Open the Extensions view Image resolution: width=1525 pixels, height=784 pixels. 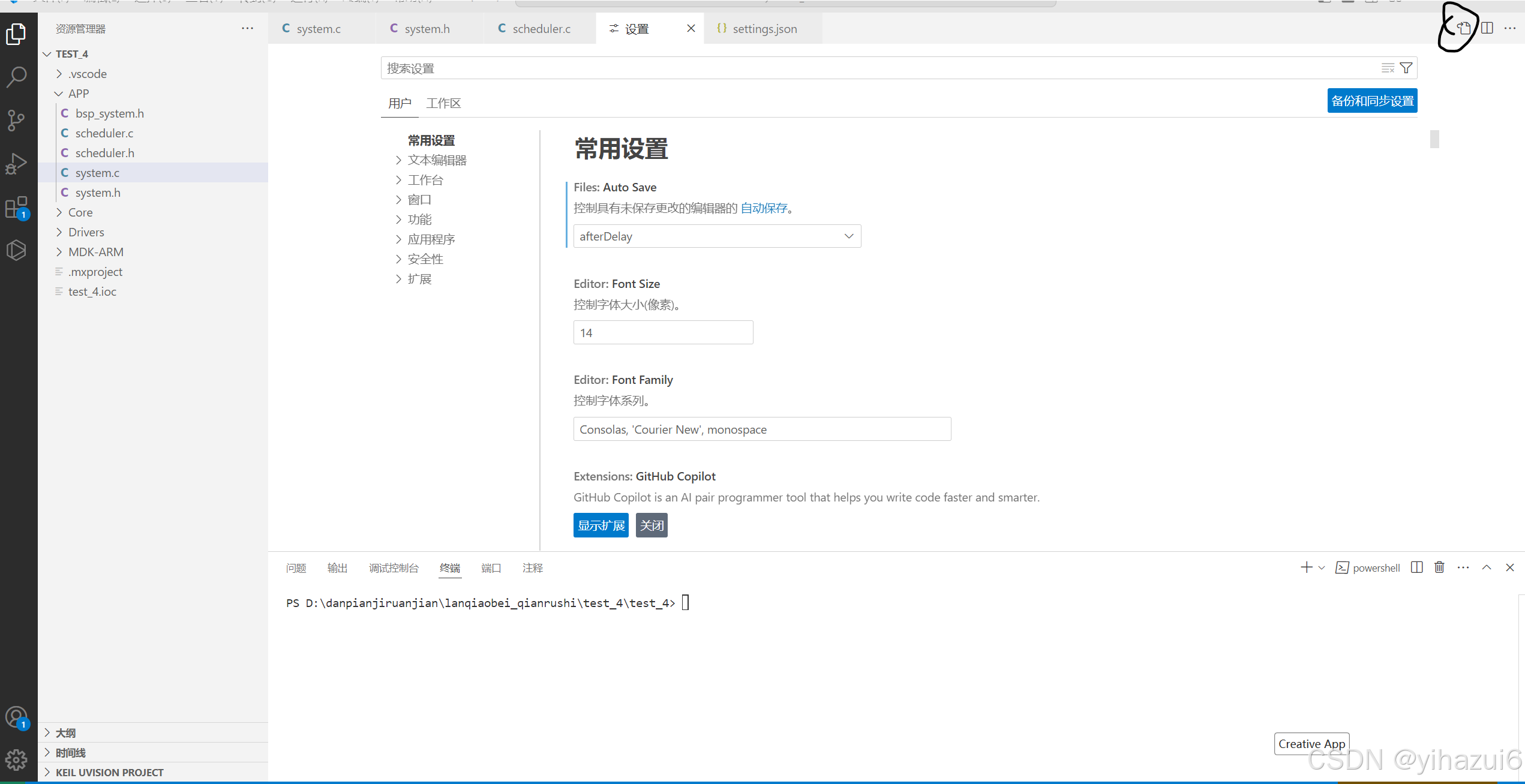pyautogui.click(x=16, y=207)
